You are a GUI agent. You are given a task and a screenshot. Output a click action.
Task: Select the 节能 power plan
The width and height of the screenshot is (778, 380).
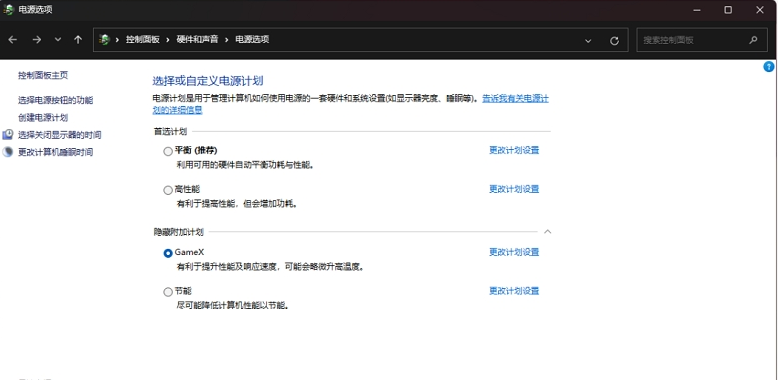click(168, 292)
